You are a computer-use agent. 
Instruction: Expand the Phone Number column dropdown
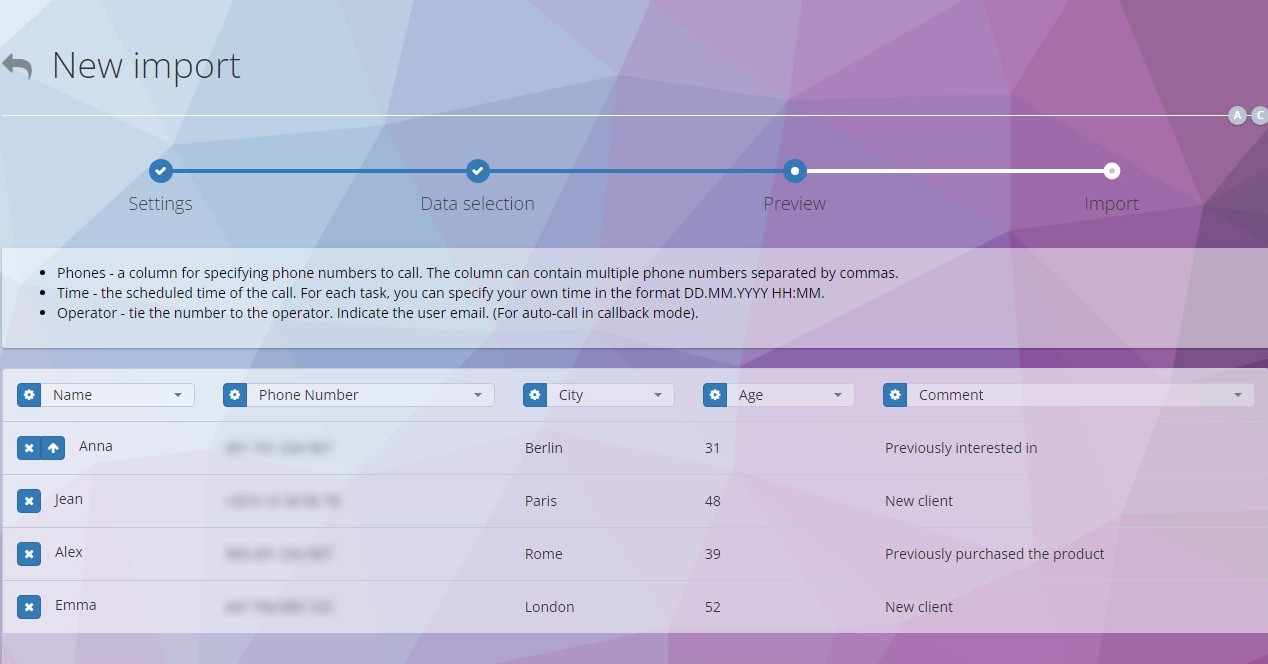click(x=370, y=395)
